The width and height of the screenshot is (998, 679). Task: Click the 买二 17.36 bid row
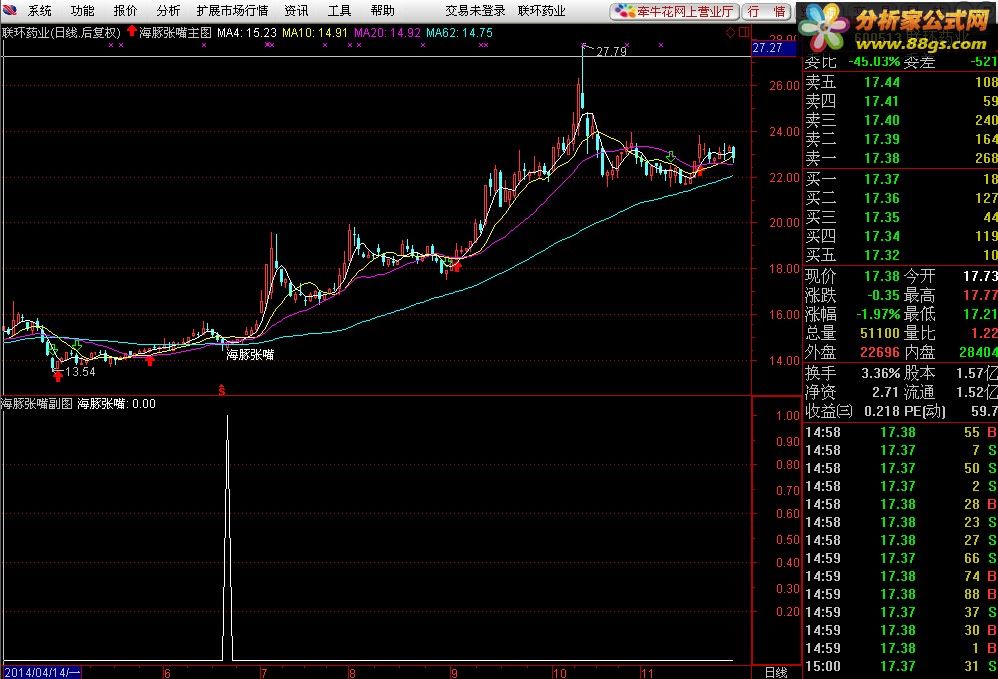901,199
